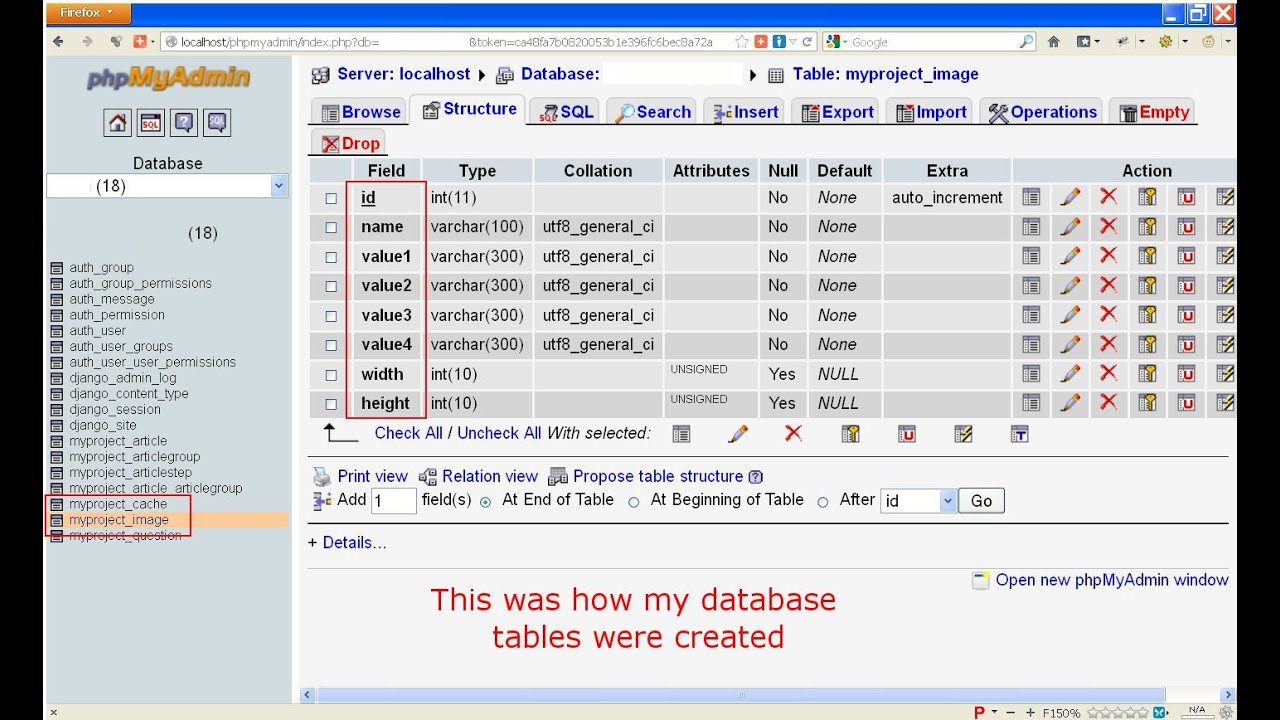Tick the checkbox for the value3 field
The width and height of the screenshot is (1280, 720).
click(331, 316)
